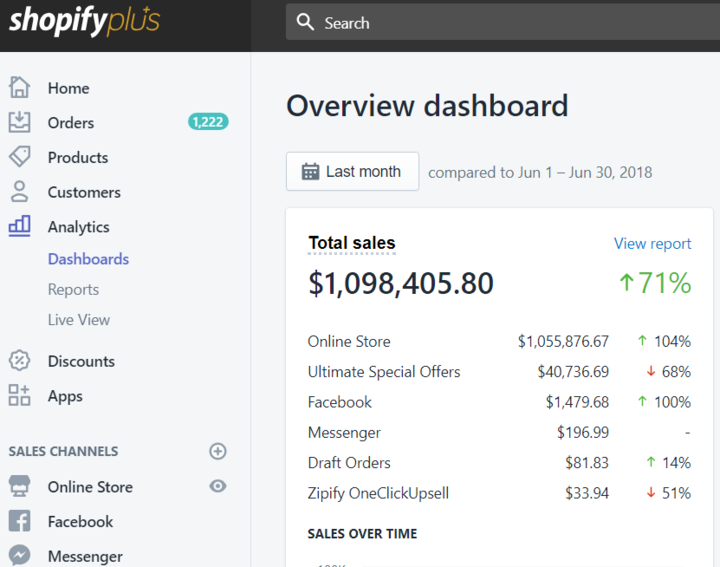Click the calendar icon in date button
Screen dimensions: 720x567
pos(310,172)
